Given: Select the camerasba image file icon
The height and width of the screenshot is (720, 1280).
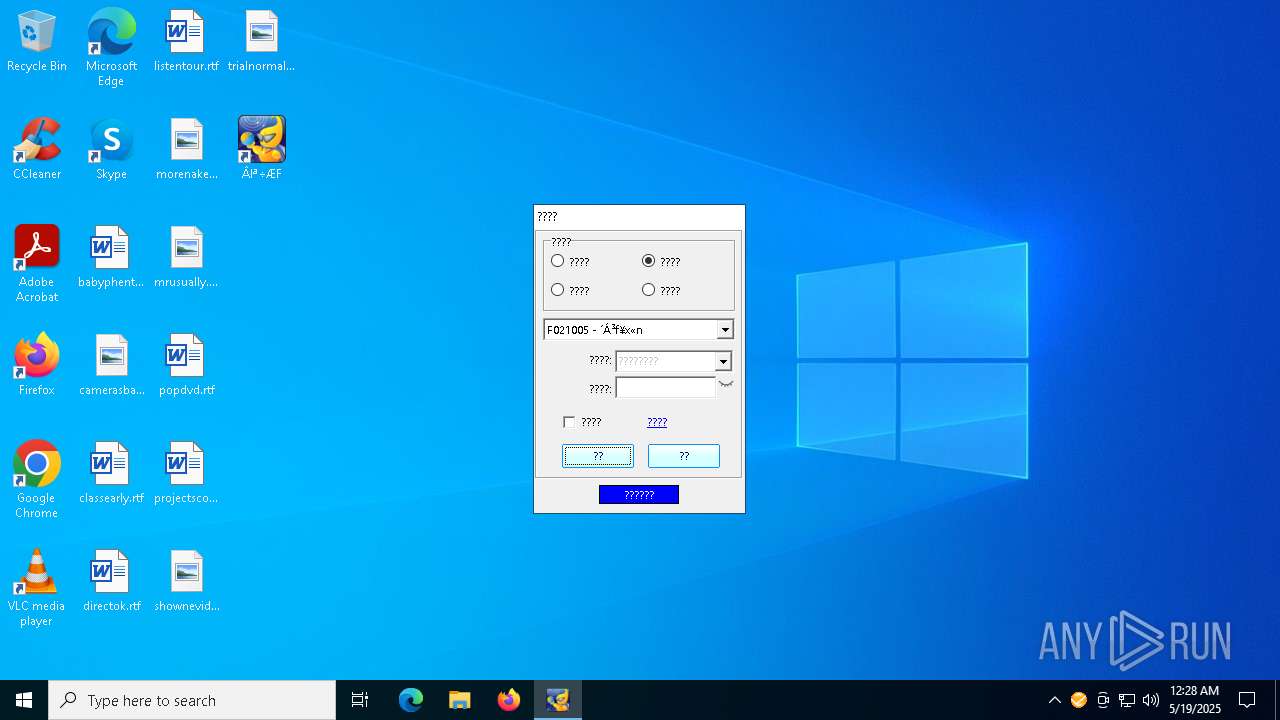Looking at the screenshot, I should [x=111, y=366].
